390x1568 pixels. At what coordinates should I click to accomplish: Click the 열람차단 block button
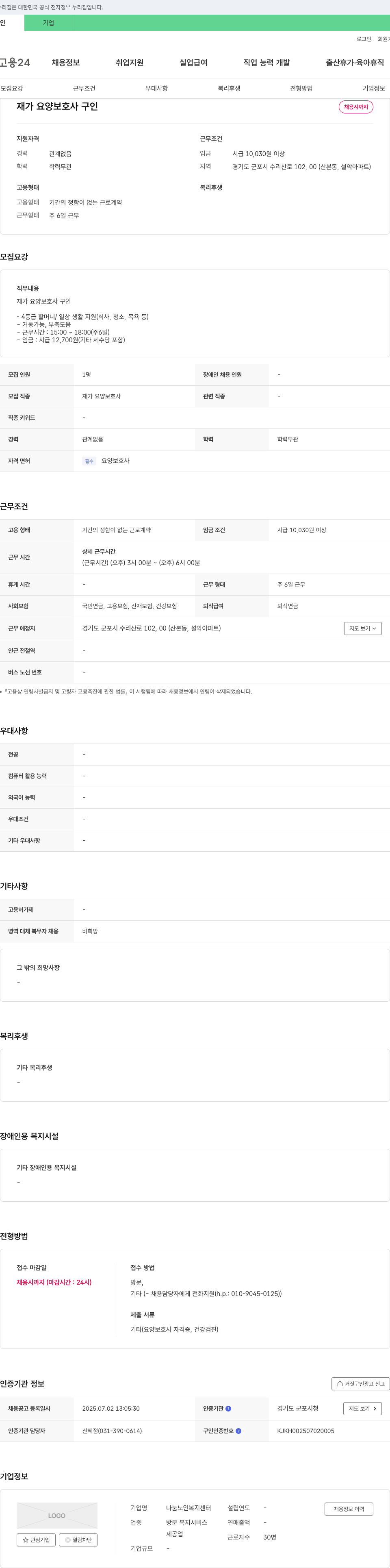[x=78, y=1540]
